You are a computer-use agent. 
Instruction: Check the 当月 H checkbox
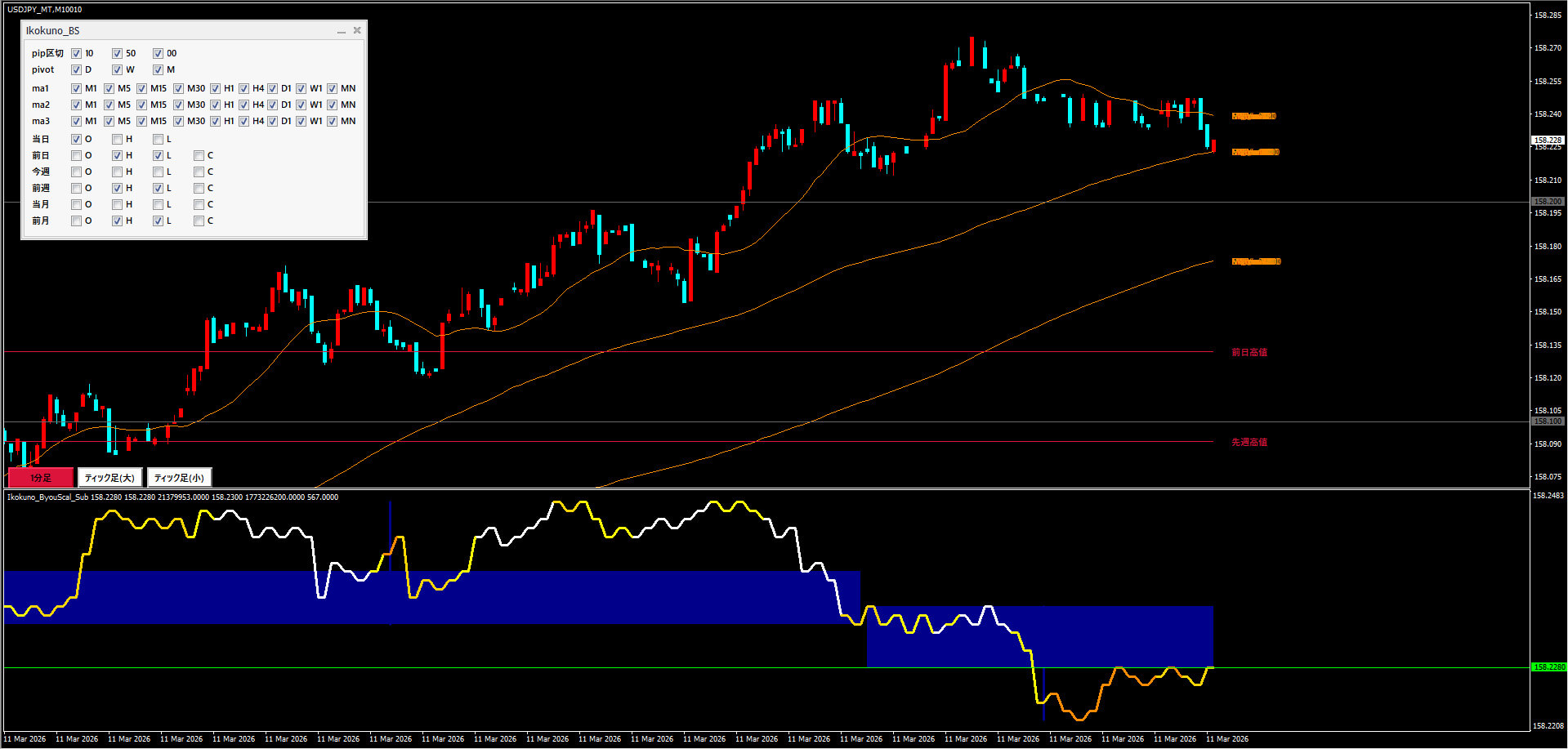click(x=117, y=204)
